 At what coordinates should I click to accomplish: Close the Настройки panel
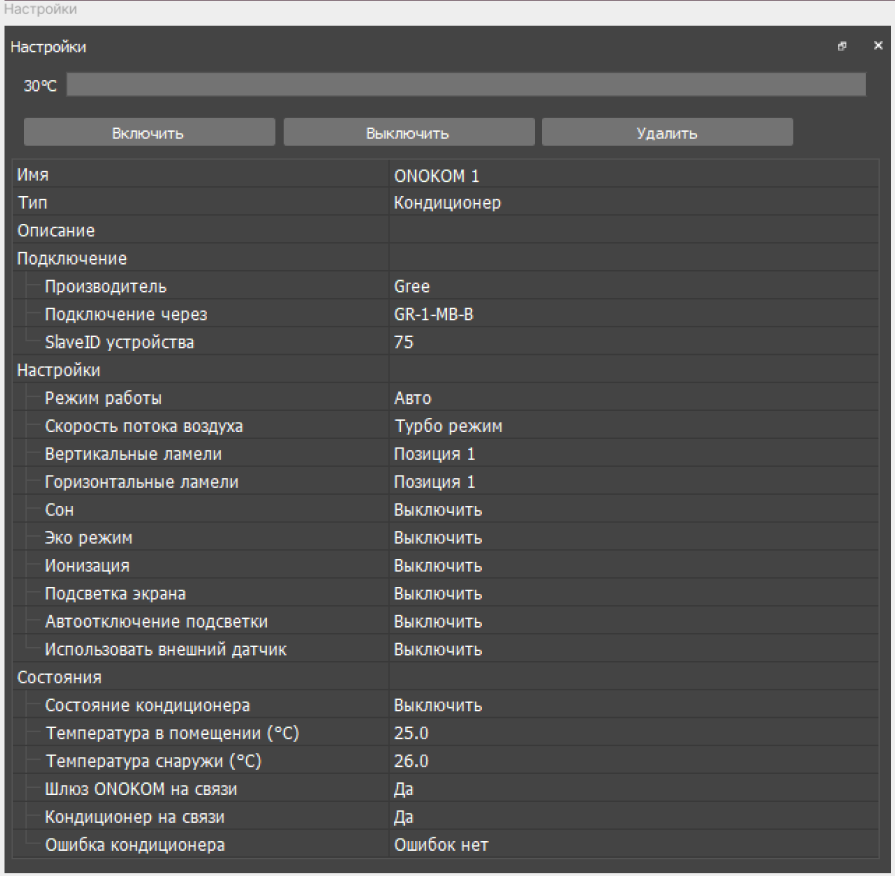(x=878, y=47)
